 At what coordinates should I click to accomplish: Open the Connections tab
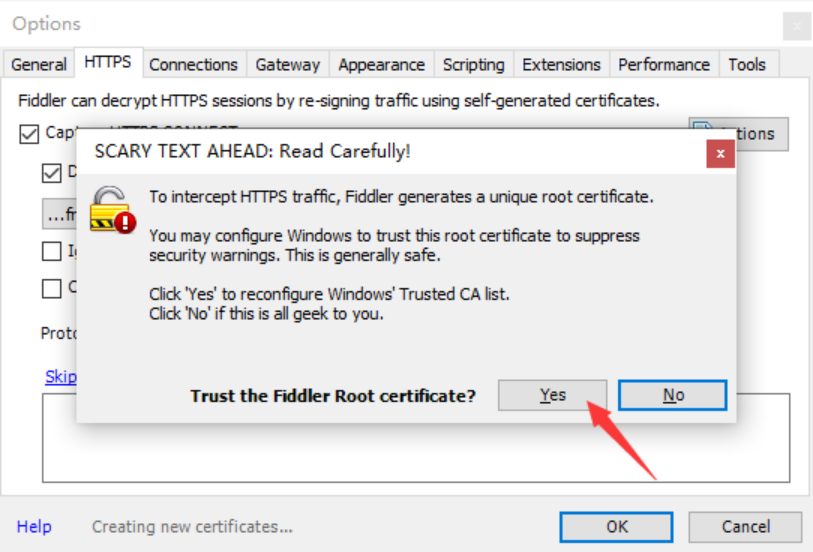point(193,64)
